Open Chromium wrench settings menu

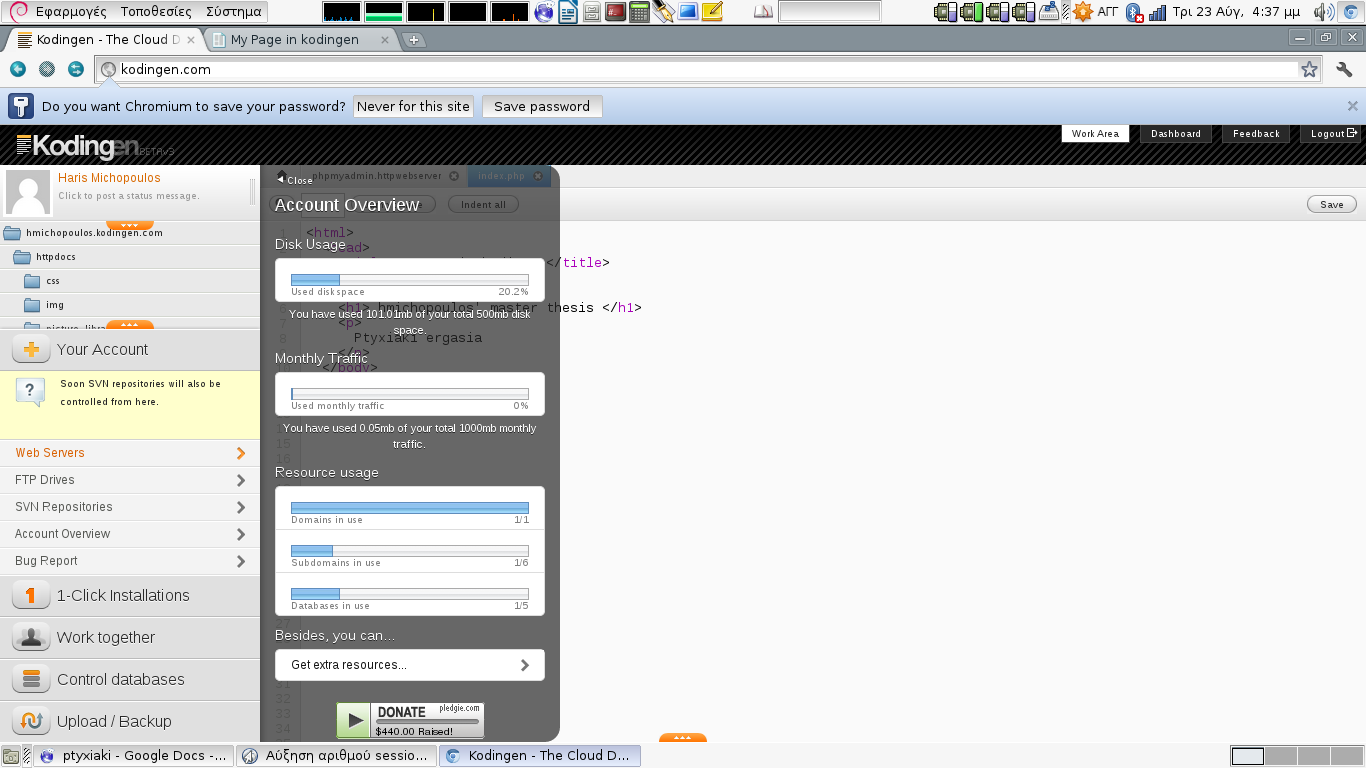(x=1344, y=69)
